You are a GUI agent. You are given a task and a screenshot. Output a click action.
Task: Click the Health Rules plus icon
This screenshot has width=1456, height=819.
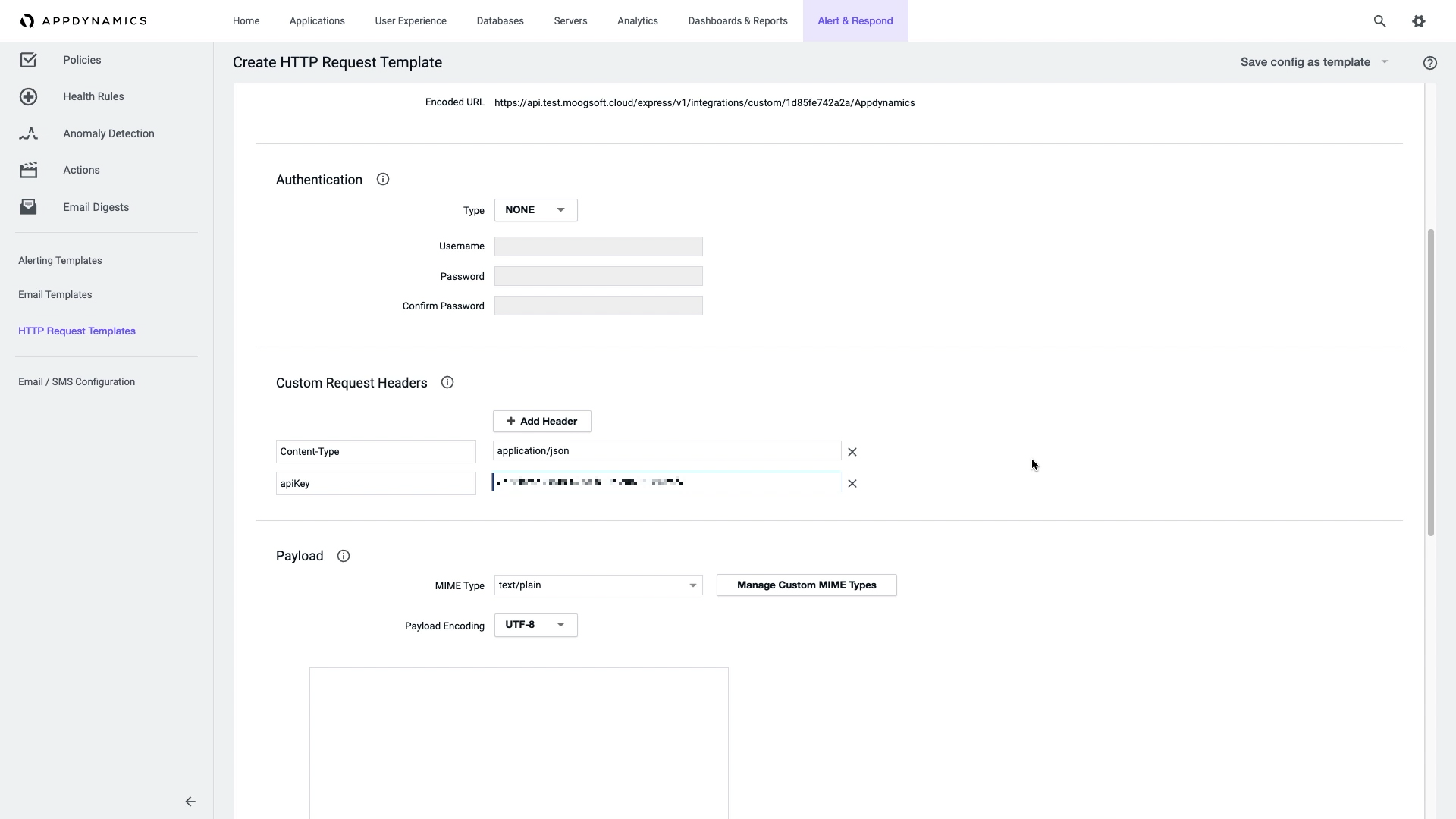pos(28,96)
